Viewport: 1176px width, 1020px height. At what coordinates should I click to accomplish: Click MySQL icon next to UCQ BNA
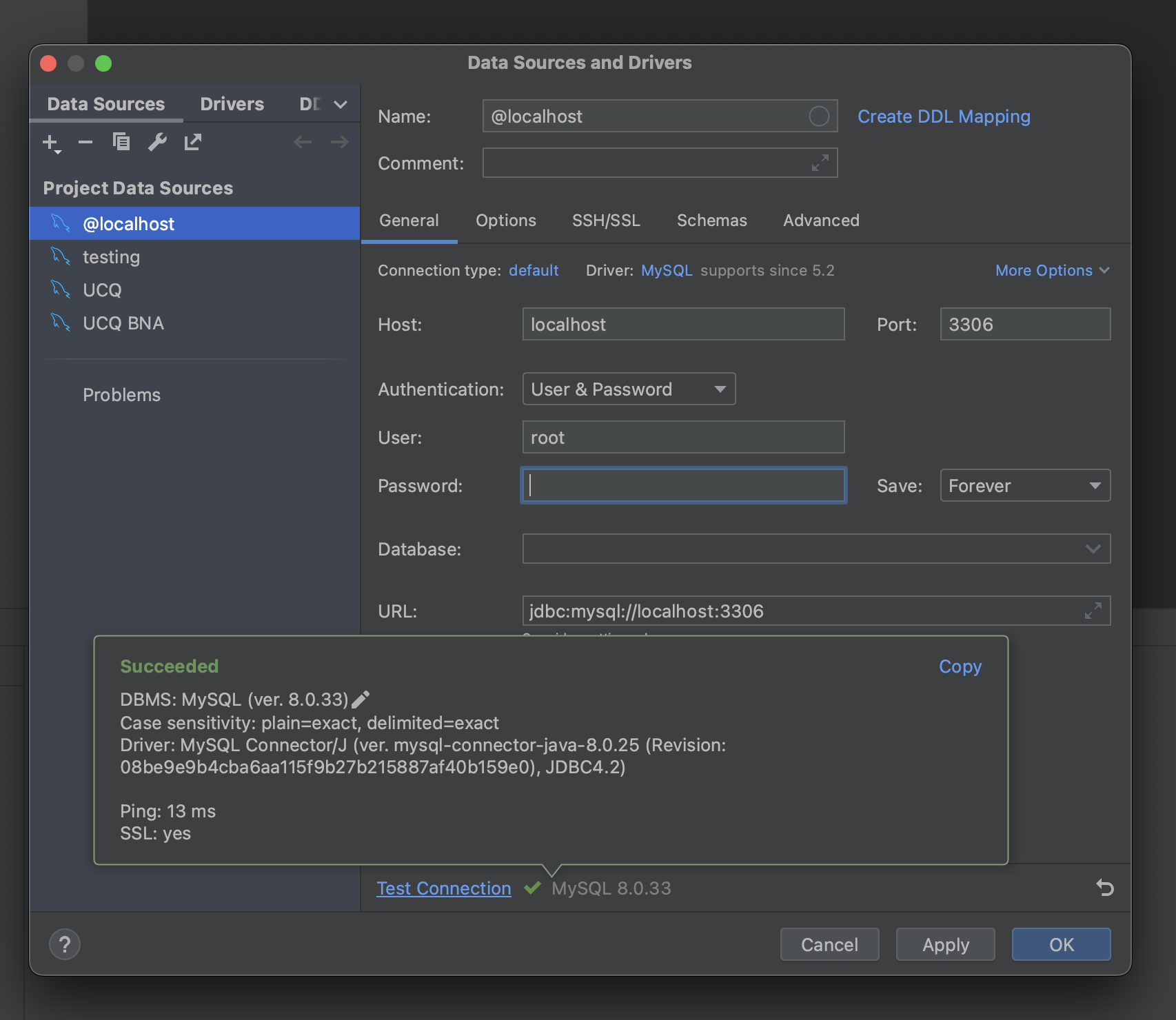[x=61, y=323]
